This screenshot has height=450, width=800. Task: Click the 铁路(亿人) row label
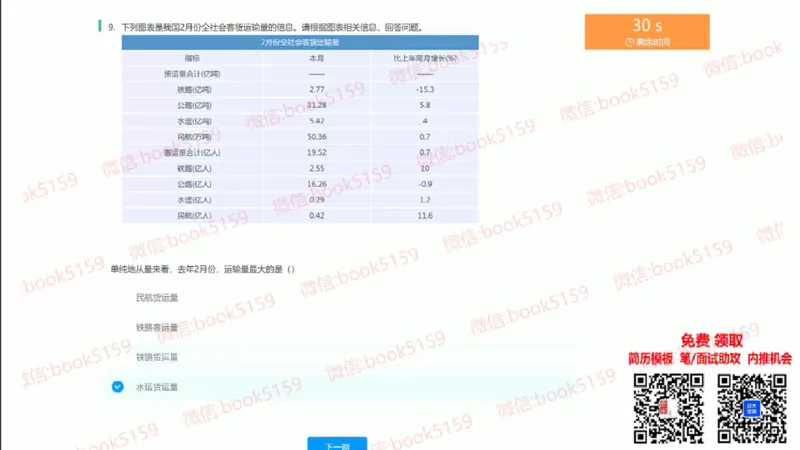[x=194, y=168]
